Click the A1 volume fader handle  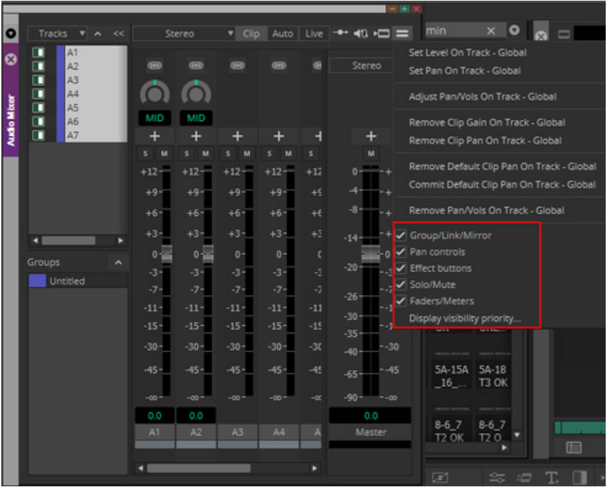pos(167,254)
